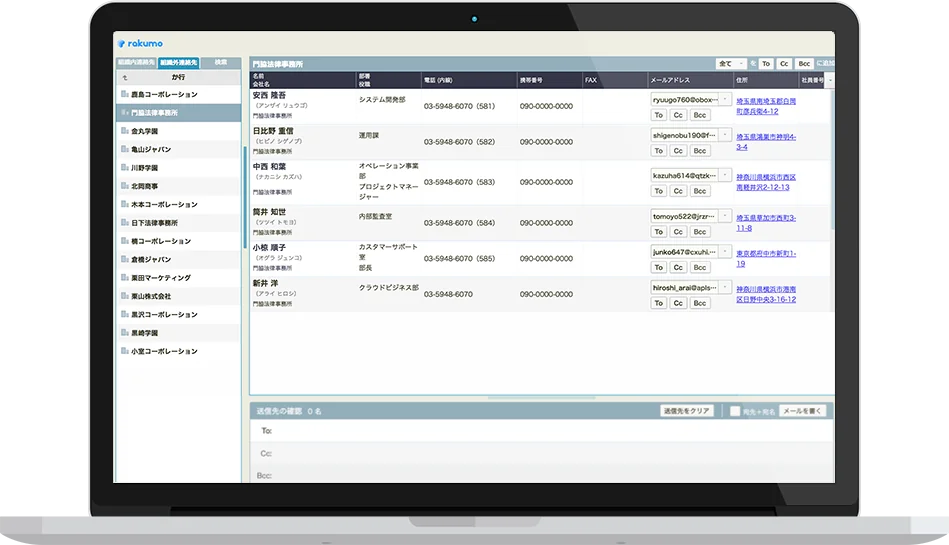This screenshot has width=949, height=545.
Task: Click the contact table horizontal scrollbar
Action: pos(542,398)
